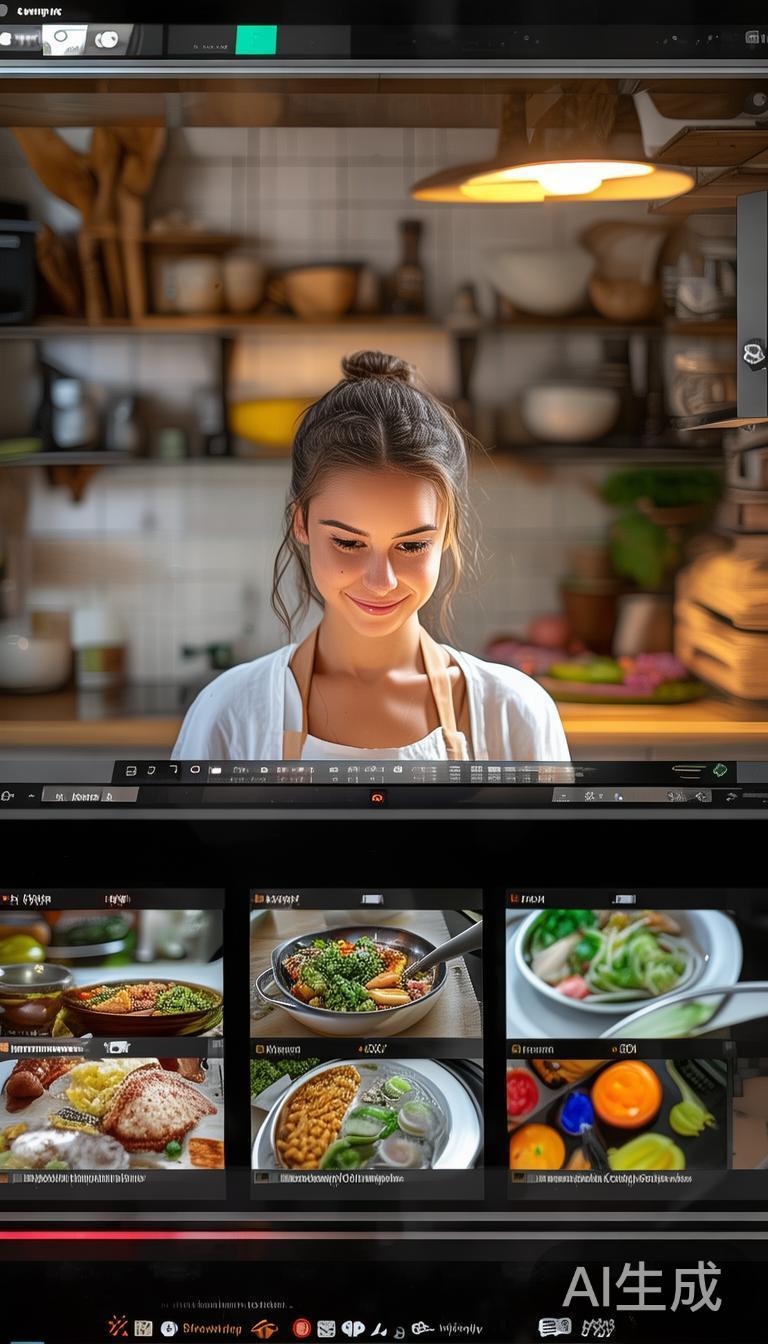
Task: Click the badge in the salad pan thumbnail header
Action: click(371, 899)
